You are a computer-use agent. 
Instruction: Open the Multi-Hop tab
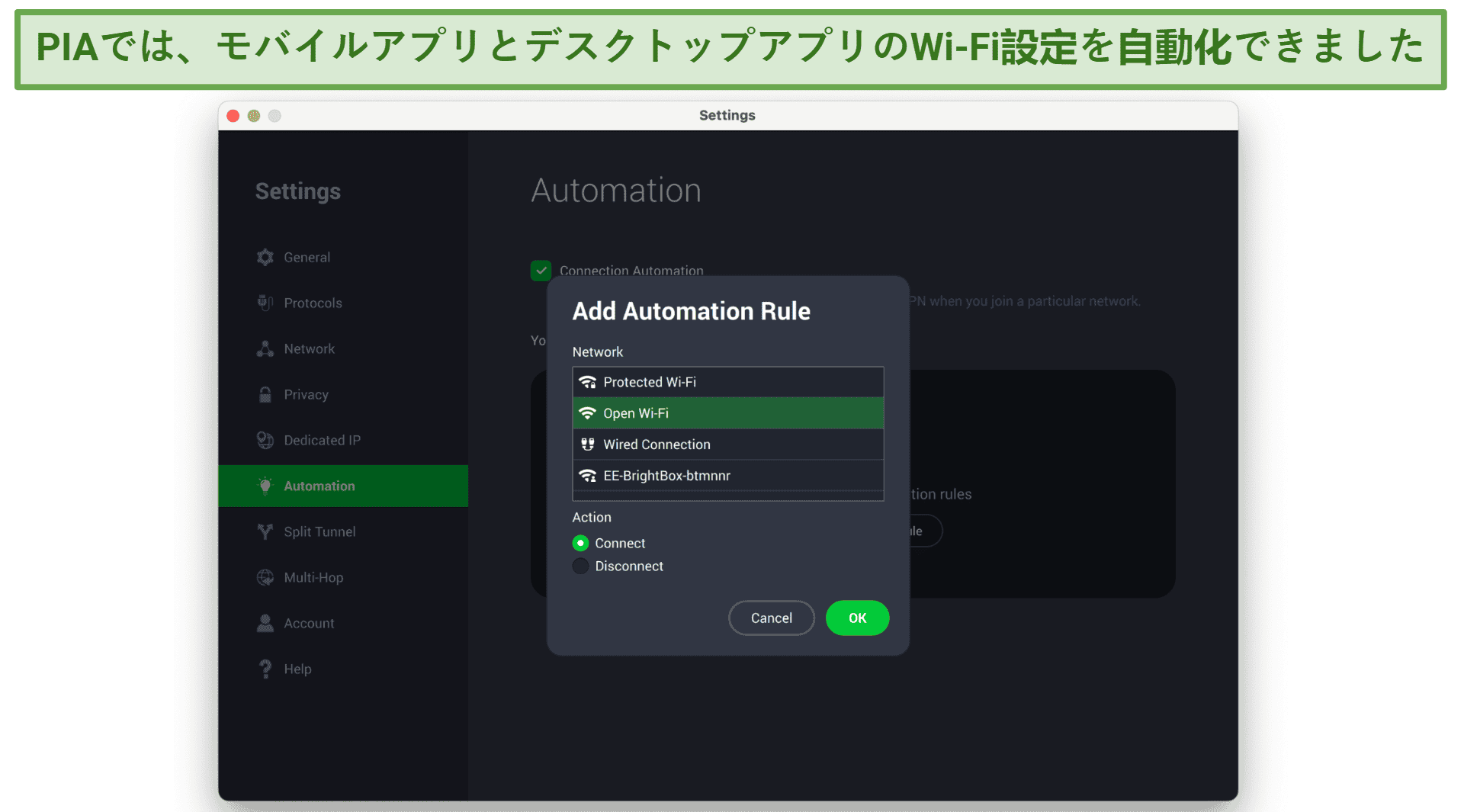(x=343, y=578)
